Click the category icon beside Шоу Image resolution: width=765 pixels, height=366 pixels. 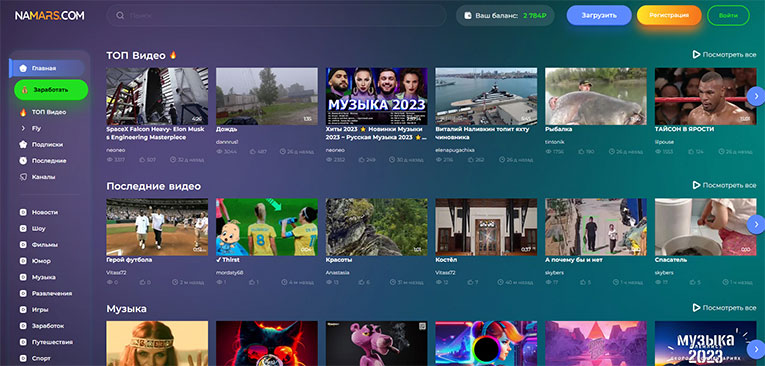pyautogui.click(x=23, y=228)
